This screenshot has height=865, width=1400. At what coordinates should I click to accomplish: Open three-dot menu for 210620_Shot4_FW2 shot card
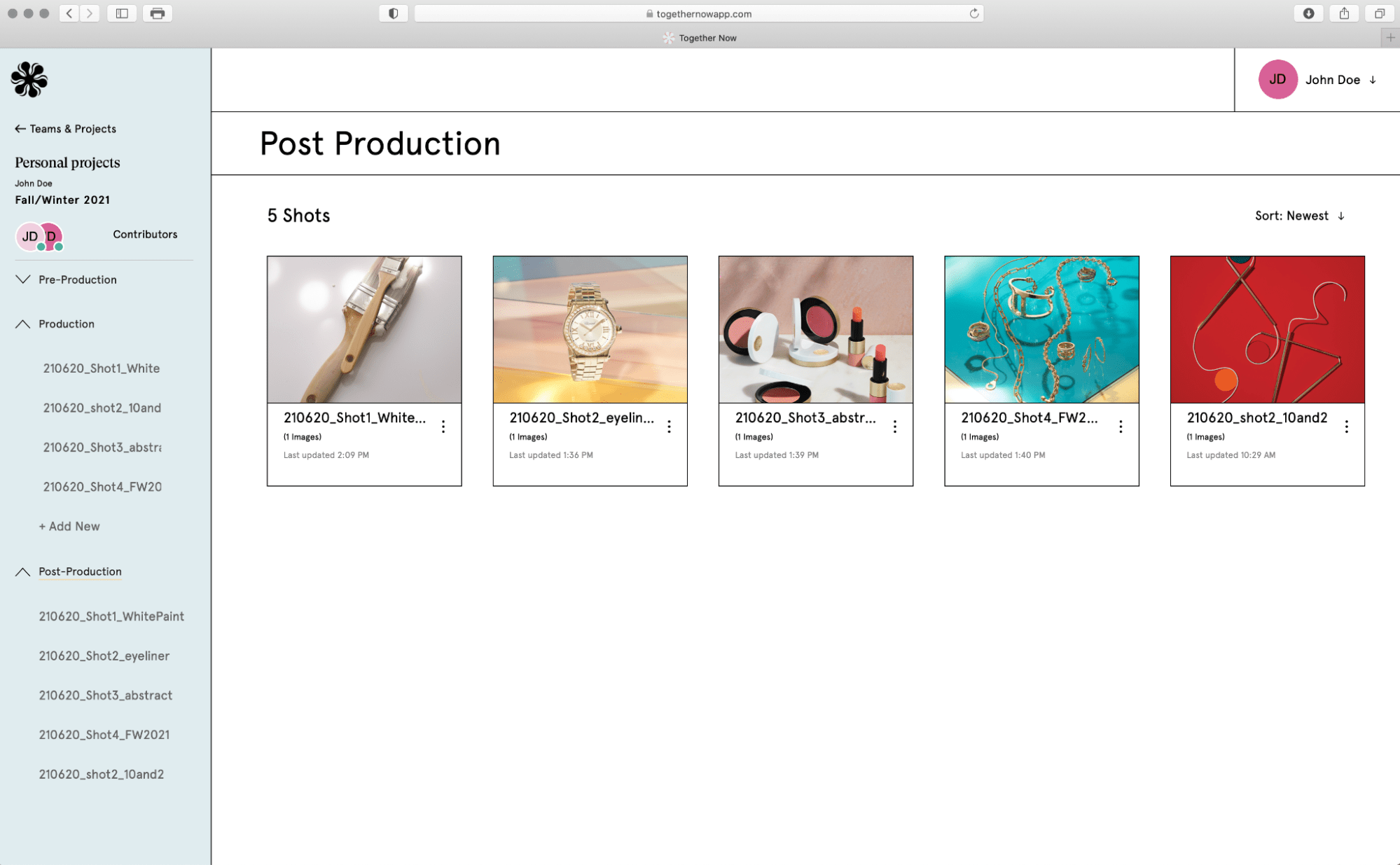1121,427
